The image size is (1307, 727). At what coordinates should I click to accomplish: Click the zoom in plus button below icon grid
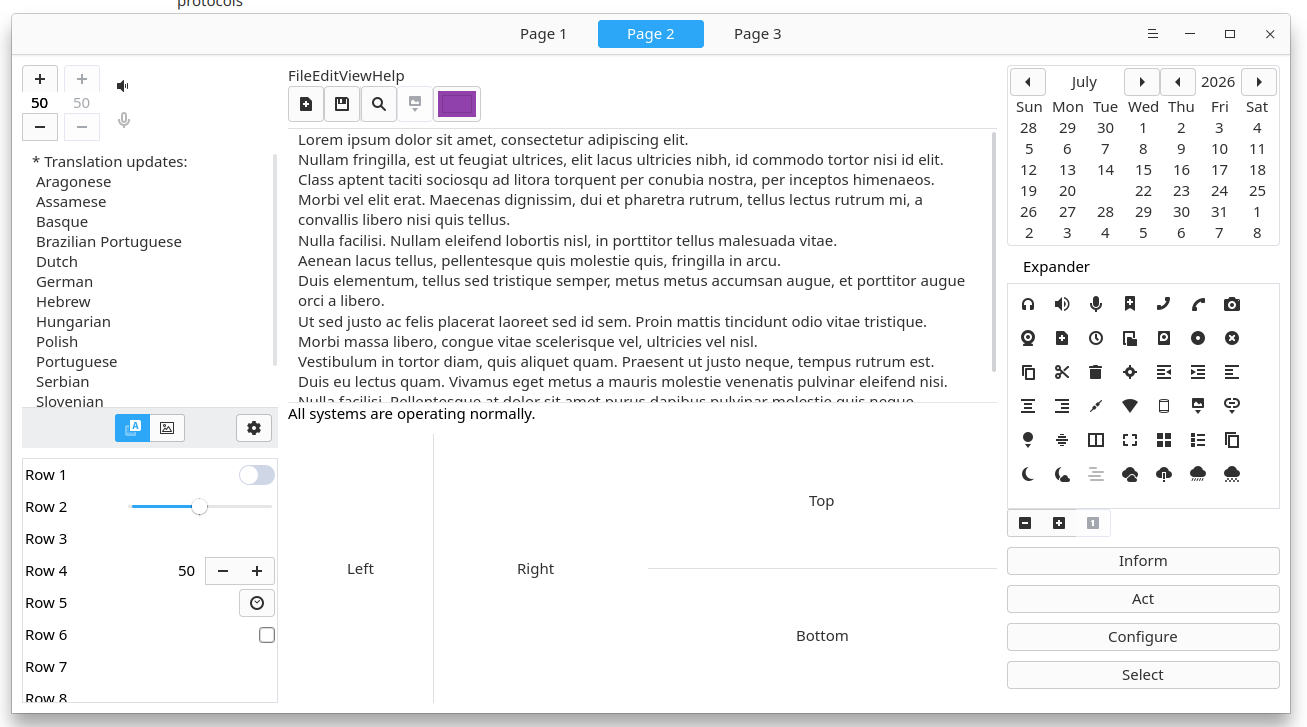click(1059, 523)
